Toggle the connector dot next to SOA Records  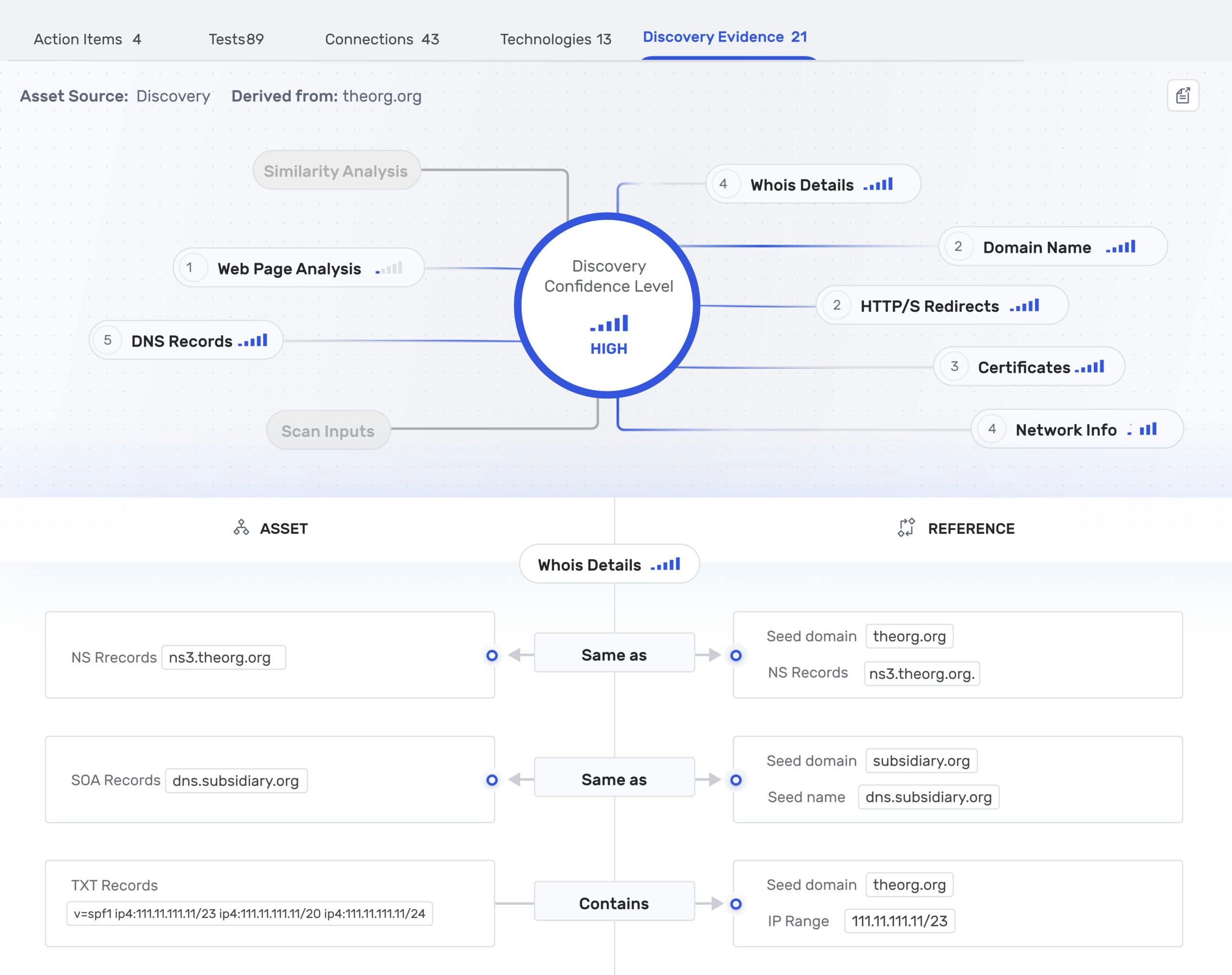pos(491,779)
